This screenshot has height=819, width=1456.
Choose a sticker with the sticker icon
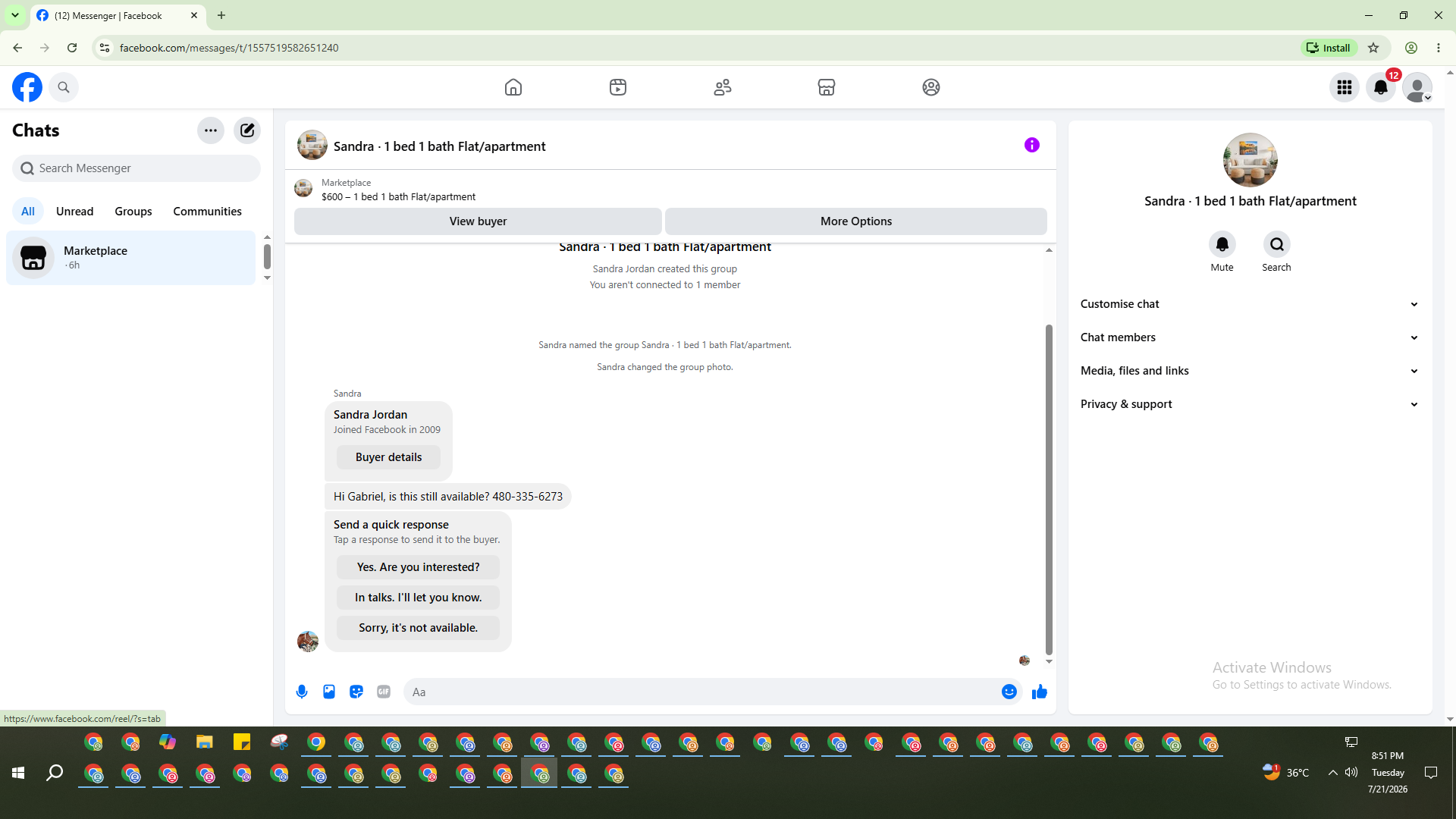coord(356,692)
